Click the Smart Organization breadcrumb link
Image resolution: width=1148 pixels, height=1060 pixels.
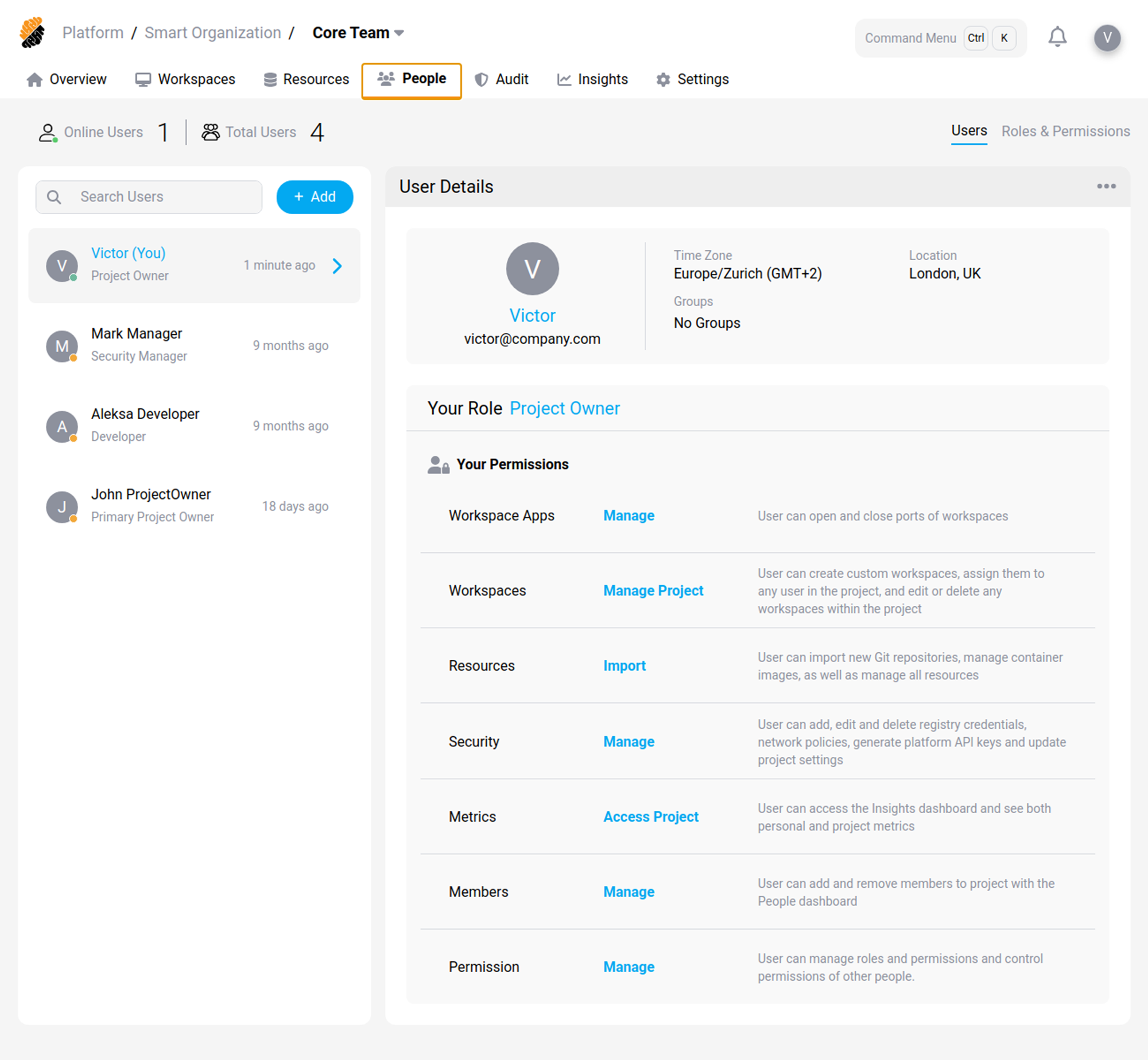click(212, 33)
